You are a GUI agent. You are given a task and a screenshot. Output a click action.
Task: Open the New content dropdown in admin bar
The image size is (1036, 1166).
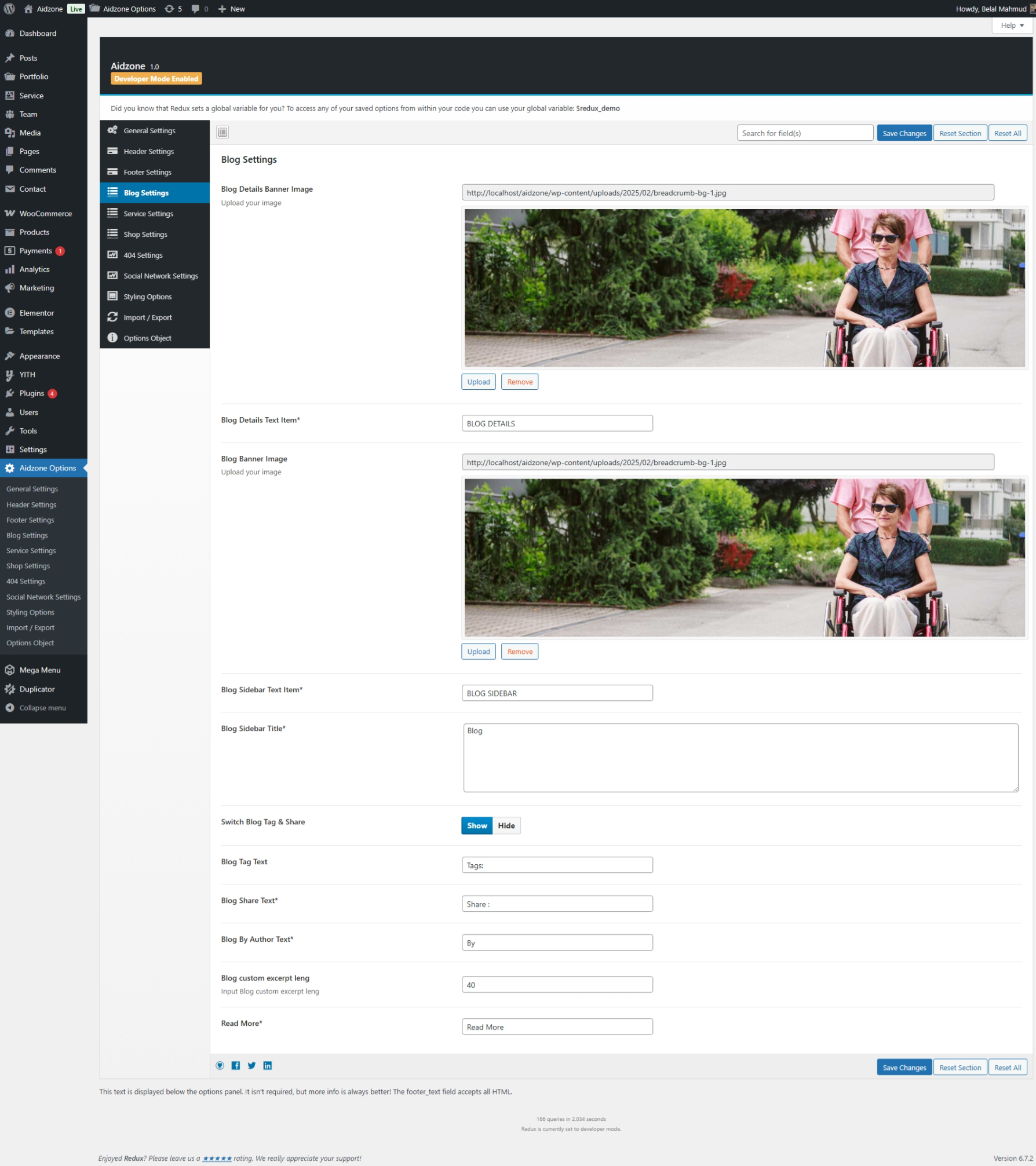click(232, 9)
